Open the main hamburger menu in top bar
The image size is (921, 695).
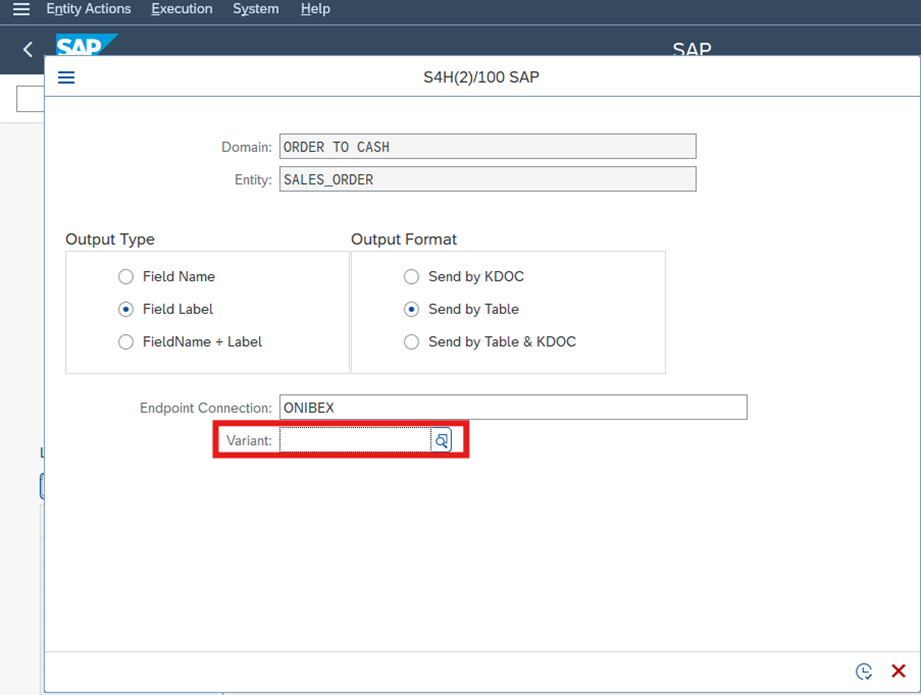tap(20, 9)
